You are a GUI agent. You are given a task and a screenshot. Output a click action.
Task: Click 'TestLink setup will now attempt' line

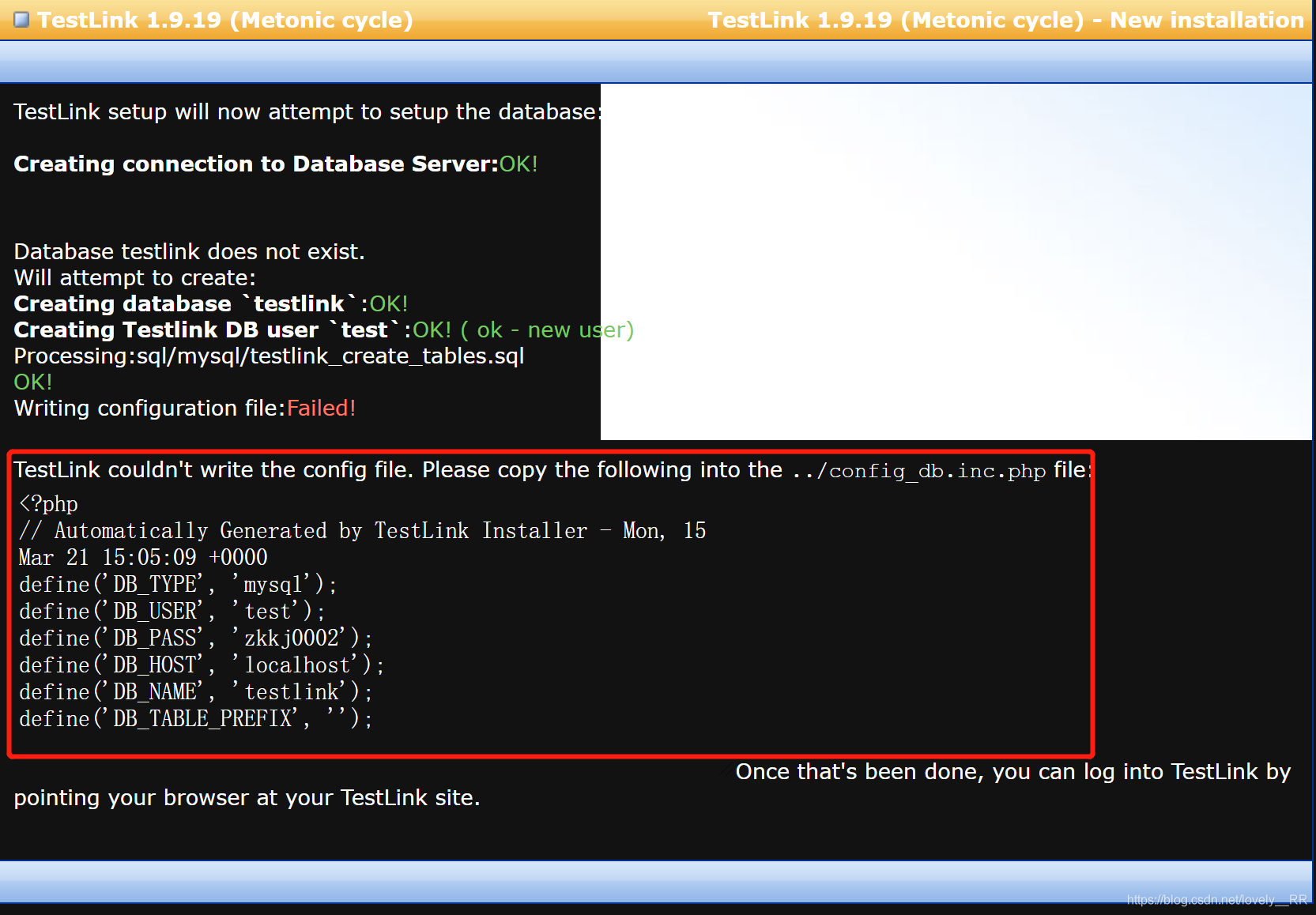tap(307, 111)
